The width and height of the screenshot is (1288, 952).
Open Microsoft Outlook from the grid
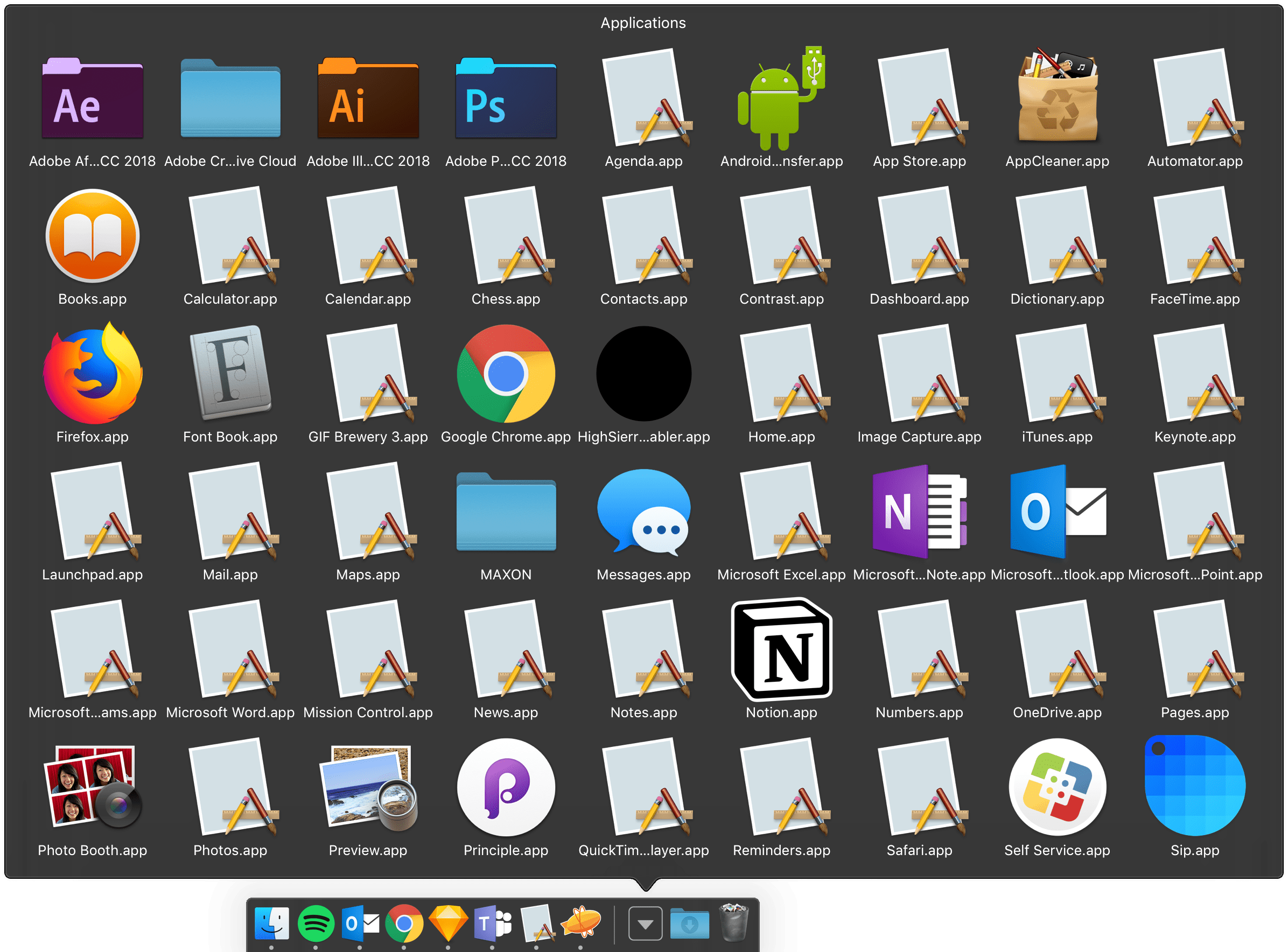pyautogui.click(x=1058, y=513)
